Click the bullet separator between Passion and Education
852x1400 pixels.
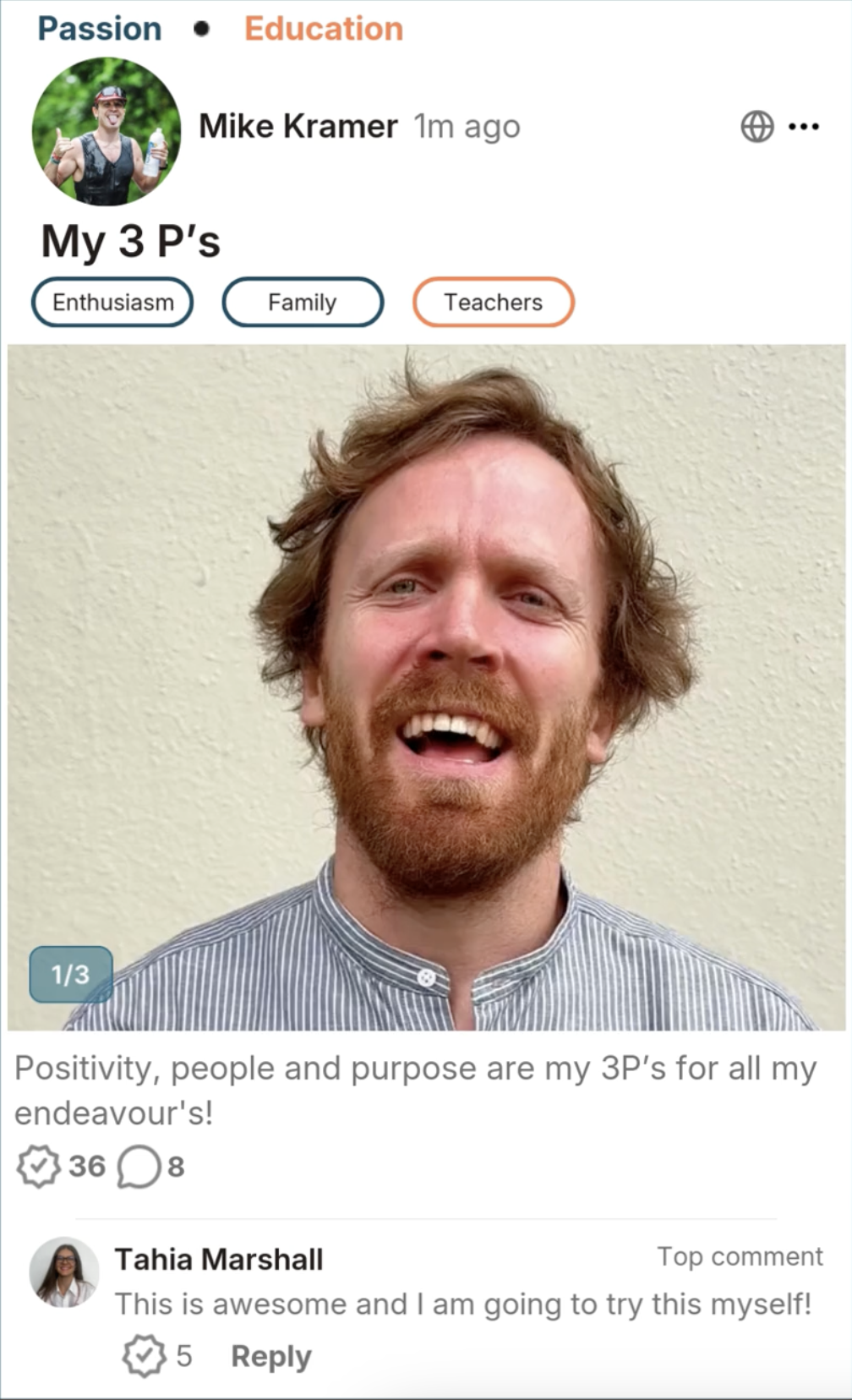click(x=201, y=30)
